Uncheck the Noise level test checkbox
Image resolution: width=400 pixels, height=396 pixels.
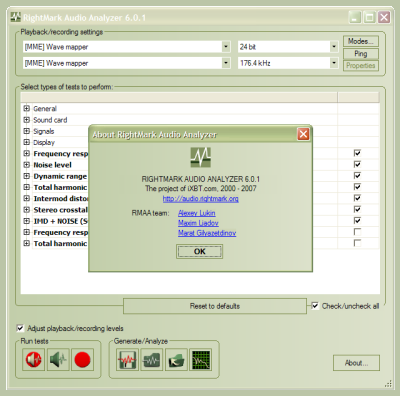pyautogui.click(x=357, y=164)
